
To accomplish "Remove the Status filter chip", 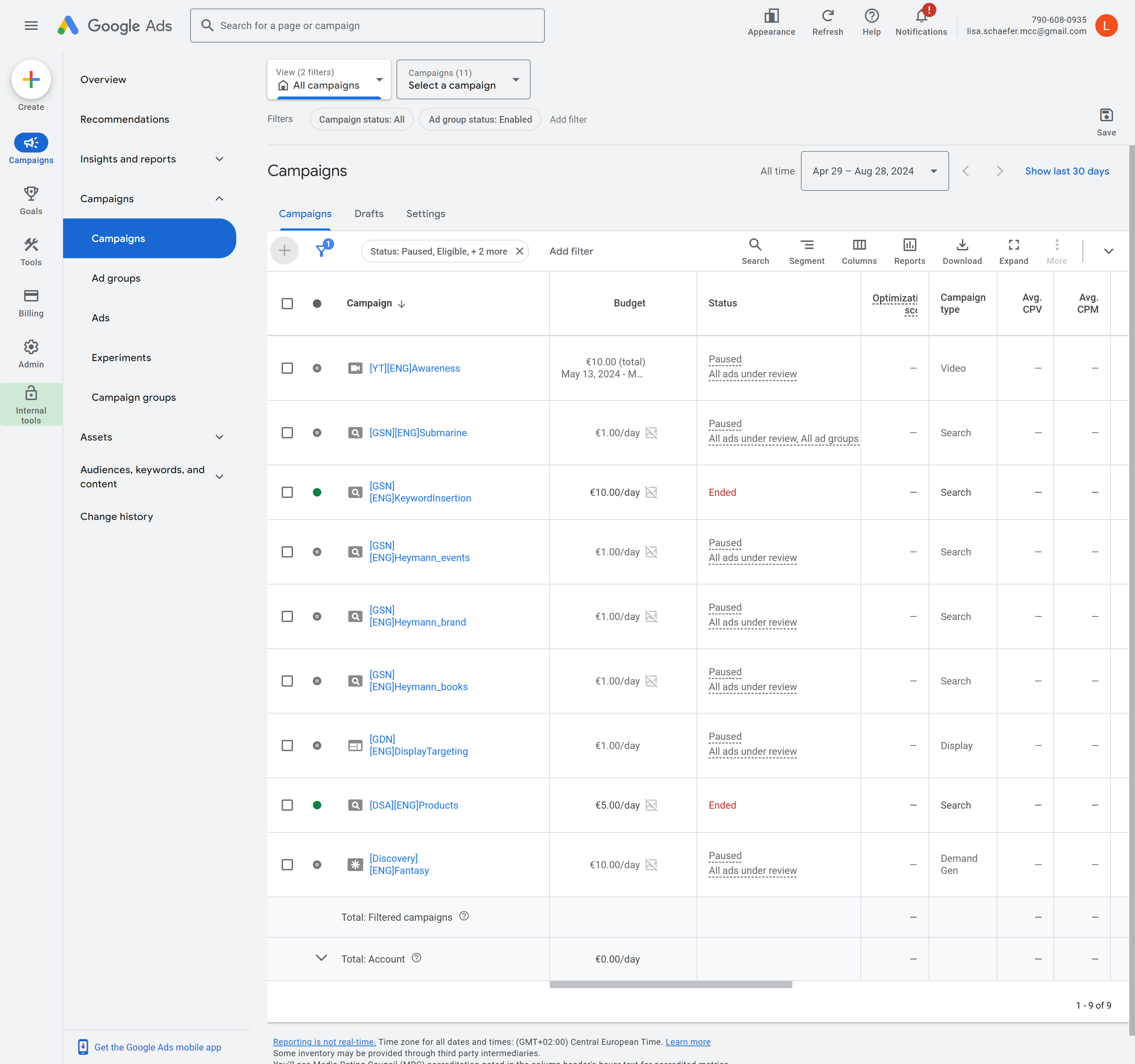I will (520, 251).
